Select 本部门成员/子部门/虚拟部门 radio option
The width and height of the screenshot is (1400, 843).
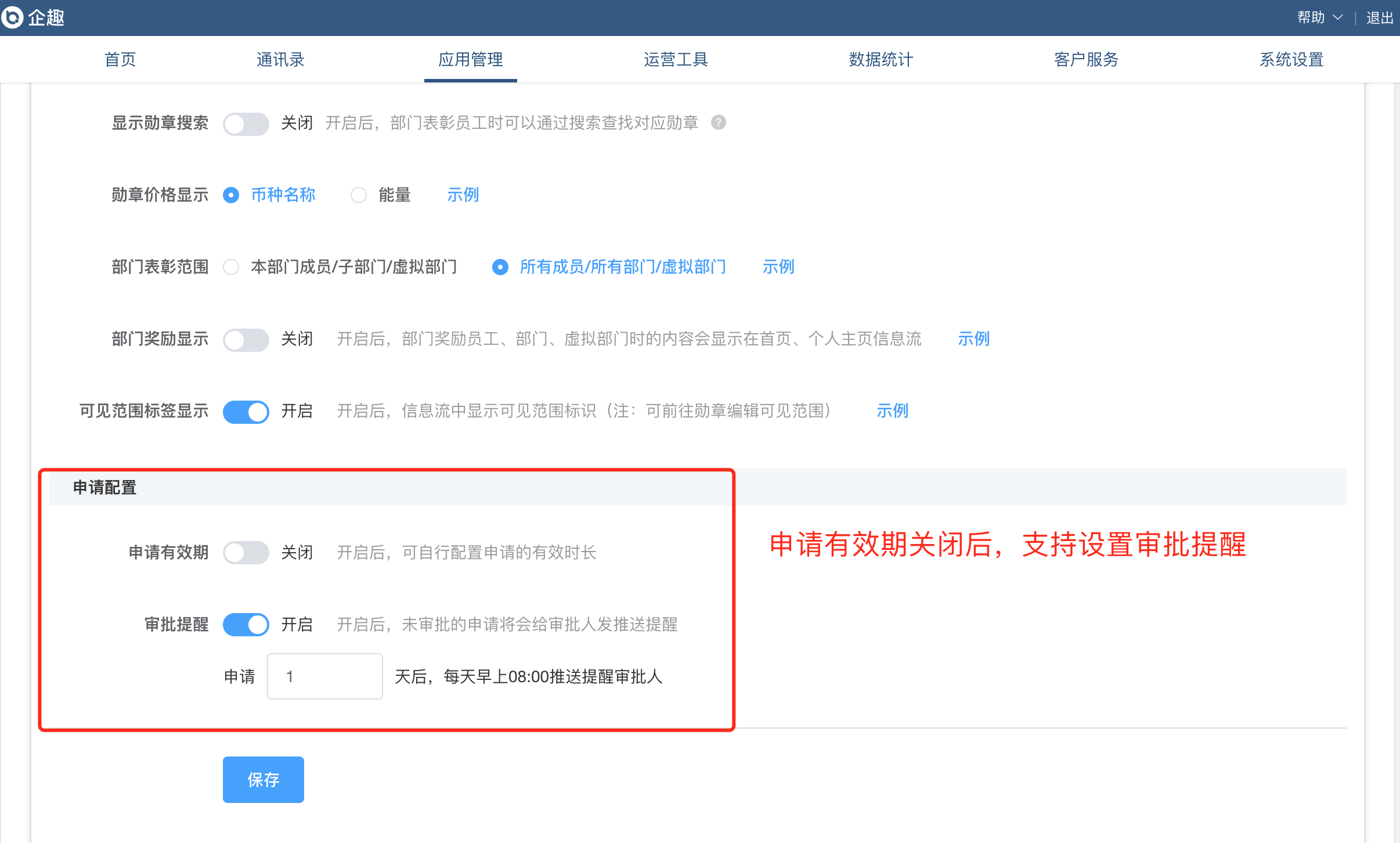tap(231, 267)
